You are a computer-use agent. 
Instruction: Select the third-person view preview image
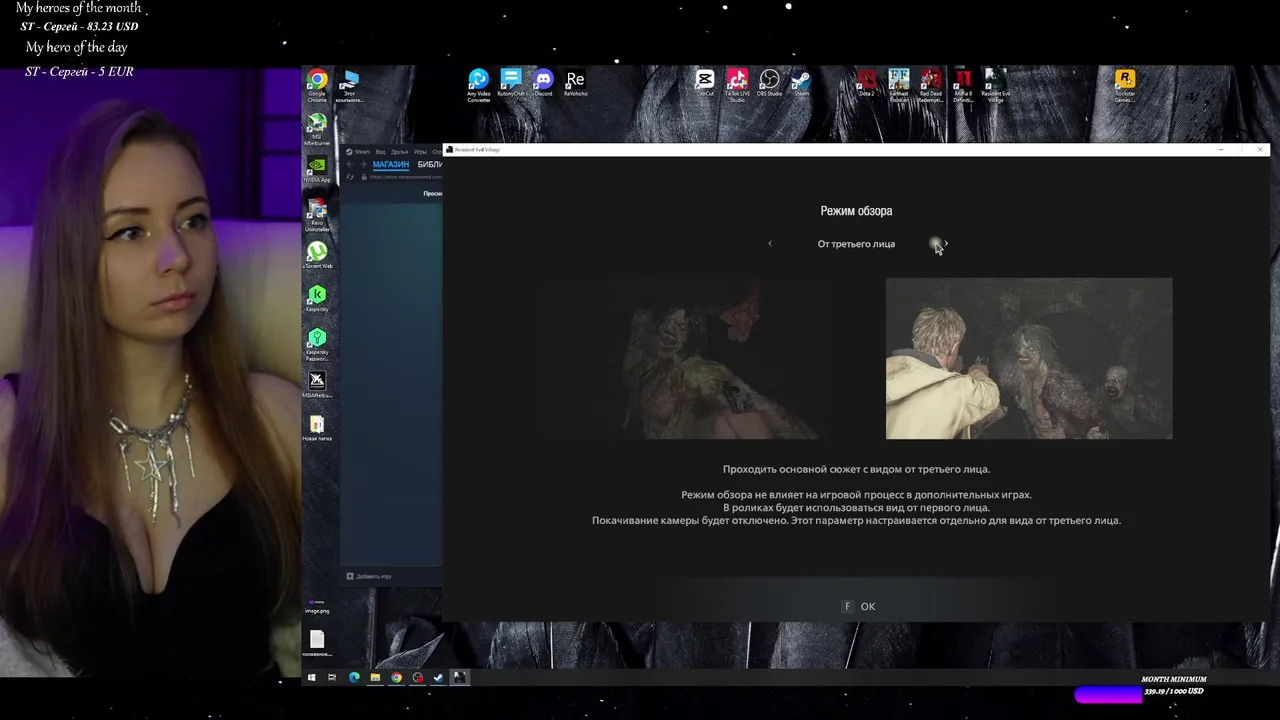tap(1029, 358)
